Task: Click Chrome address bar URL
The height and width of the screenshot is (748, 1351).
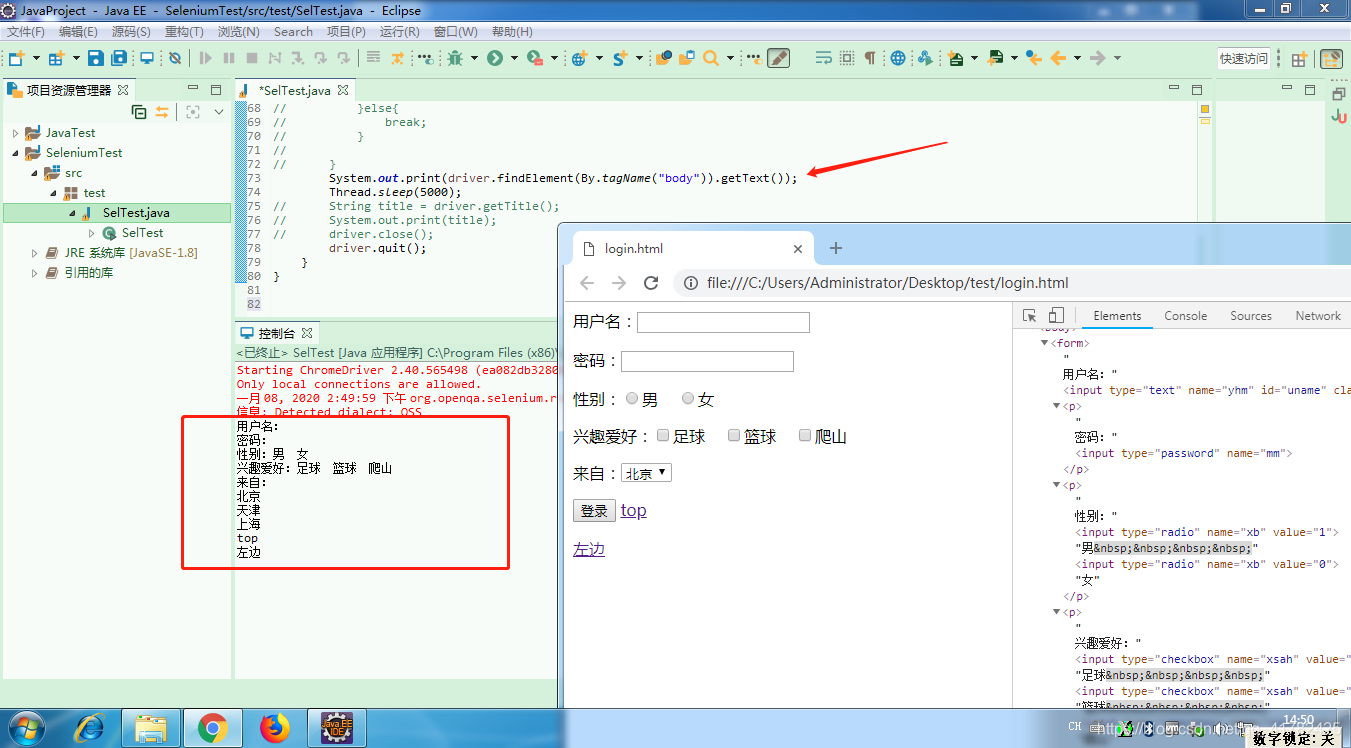Action: pos(888,283)
